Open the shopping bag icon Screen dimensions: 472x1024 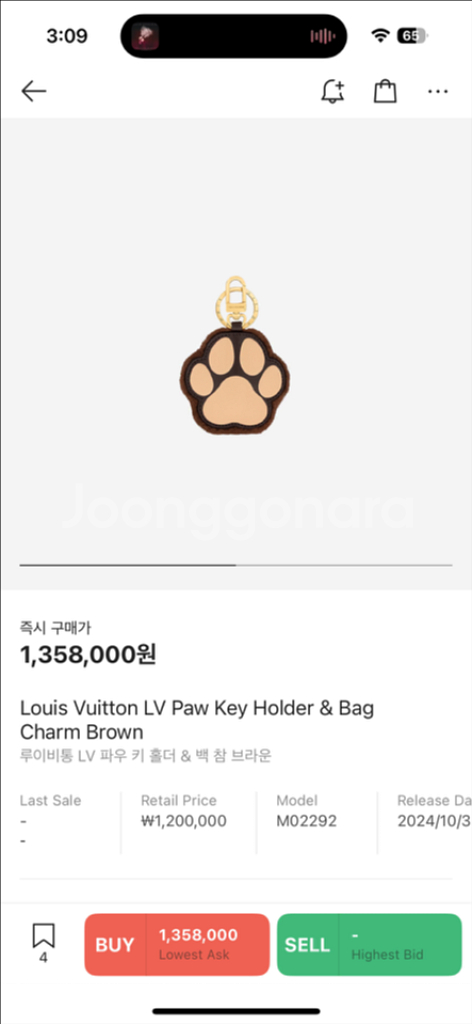click(385, 91)
